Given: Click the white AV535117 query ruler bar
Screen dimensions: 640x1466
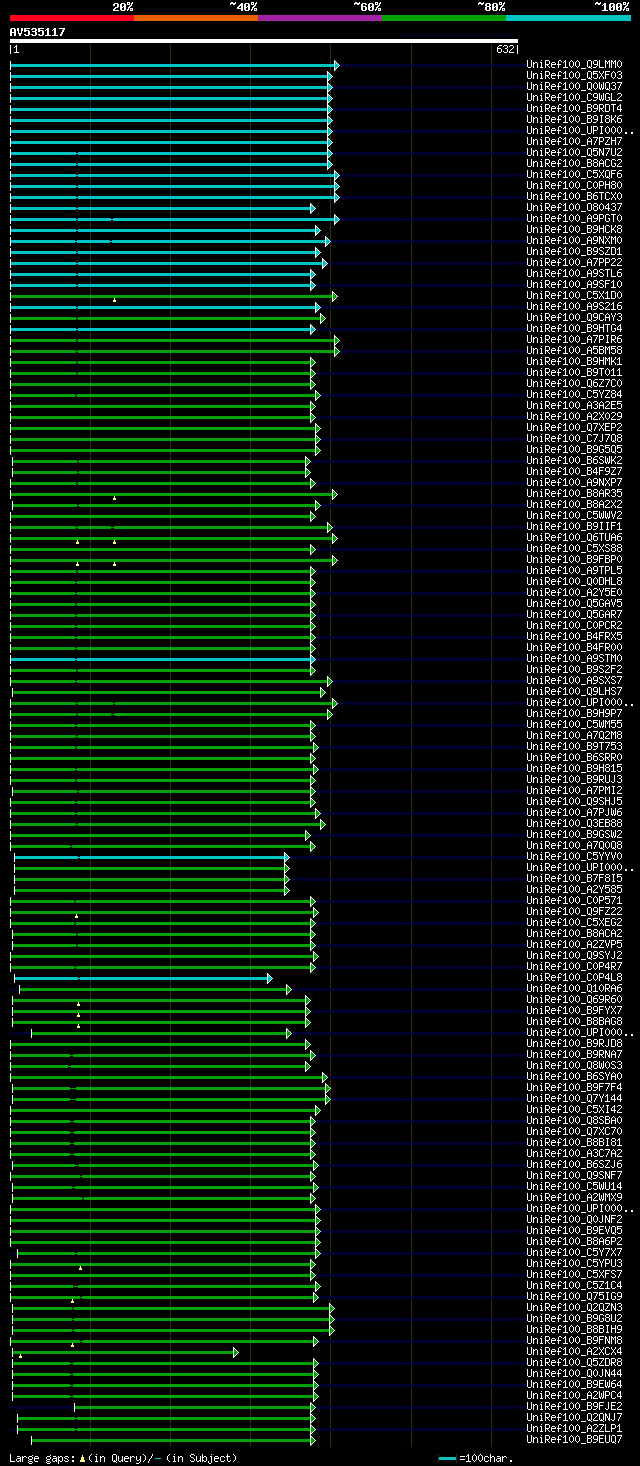Looking at the screenshot, I should [264, 41].
